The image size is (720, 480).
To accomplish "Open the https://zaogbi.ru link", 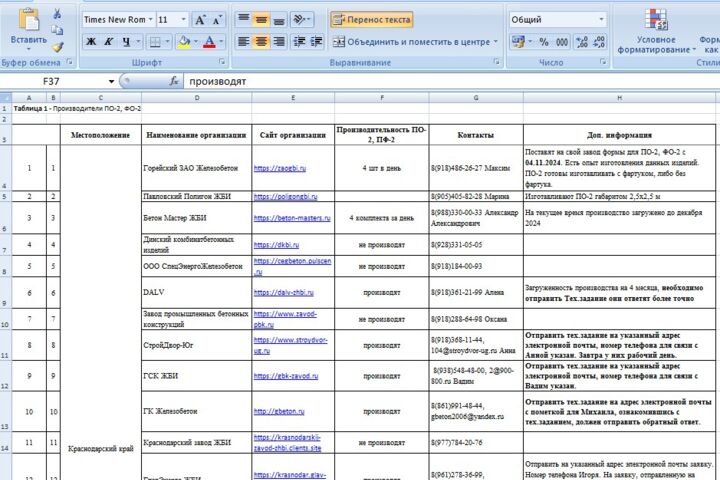I will (280, 168).
